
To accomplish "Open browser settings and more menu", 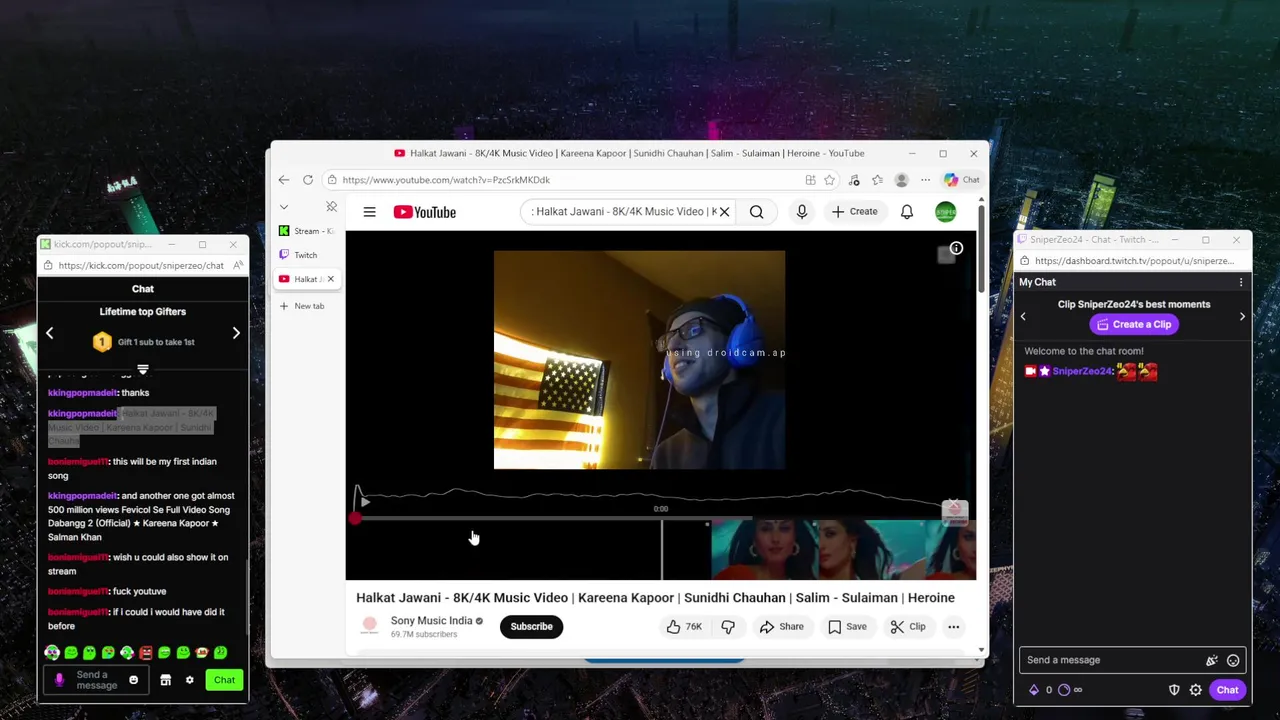I will coord(925,180).
